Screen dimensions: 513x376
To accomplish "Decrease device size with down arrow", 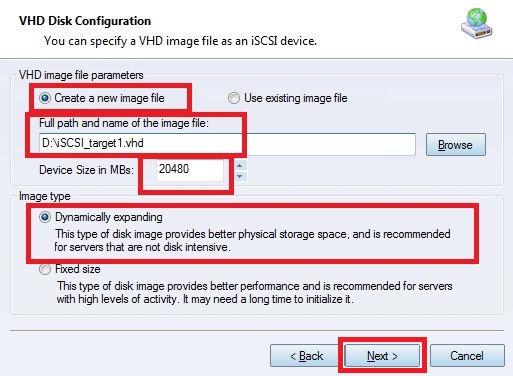I will pyautogui.click(x=239, y=176).
